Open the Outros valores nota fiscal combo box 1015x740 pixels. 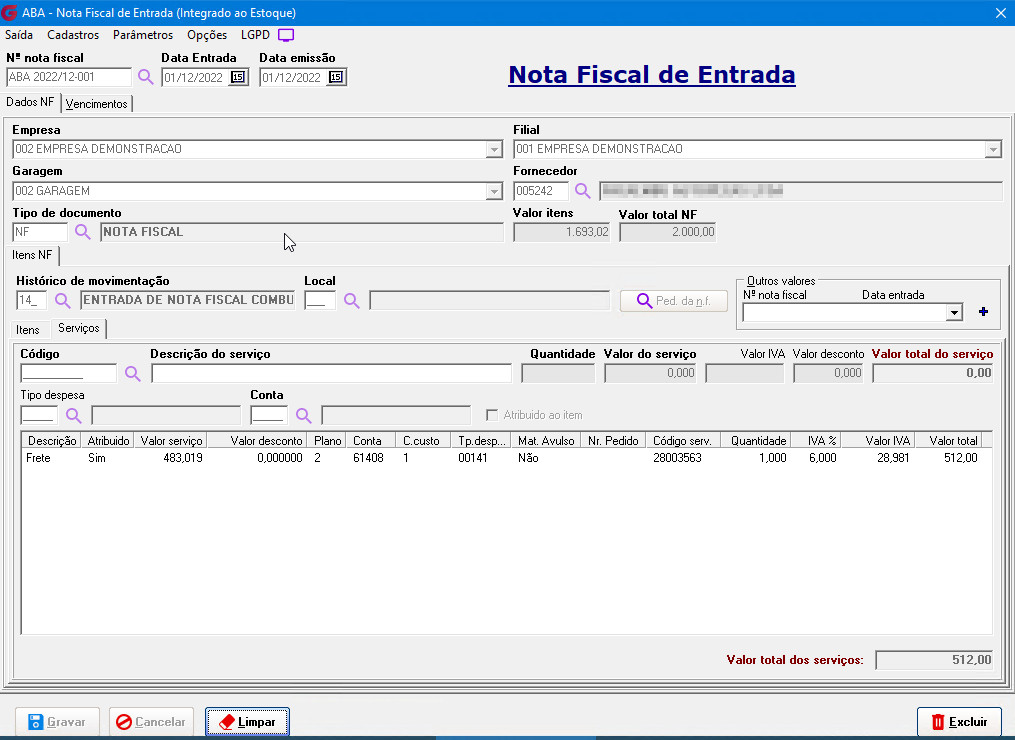coord(954,313)
